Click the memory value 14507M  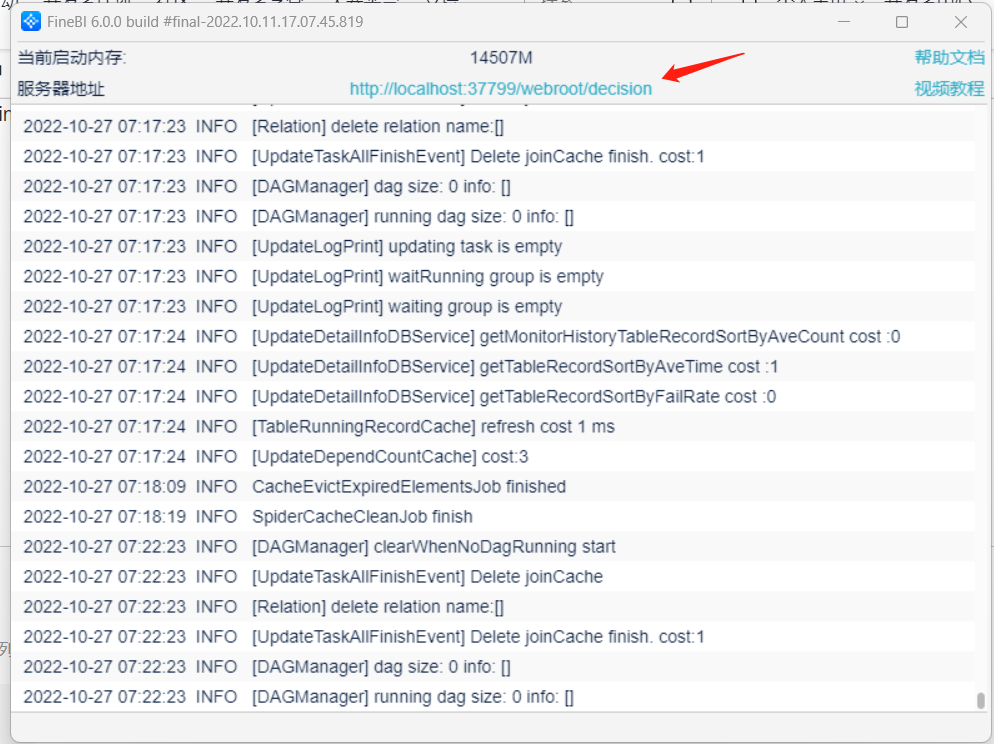[x=501, y=58]
